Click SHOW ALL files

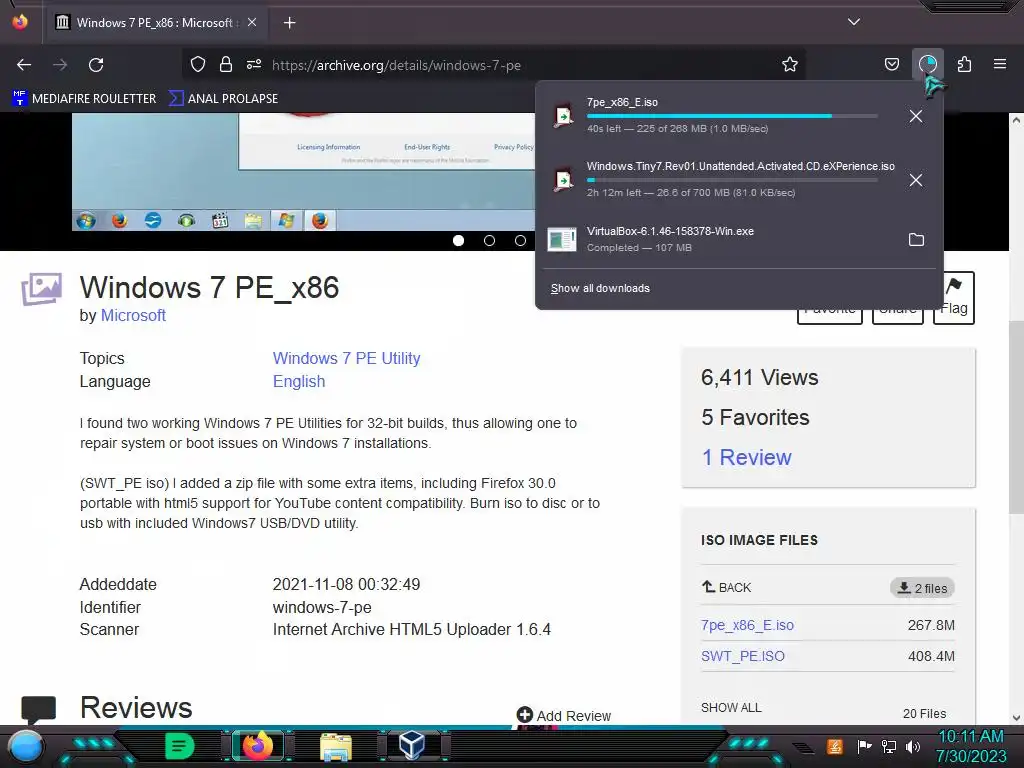click(x=731, y=707)
